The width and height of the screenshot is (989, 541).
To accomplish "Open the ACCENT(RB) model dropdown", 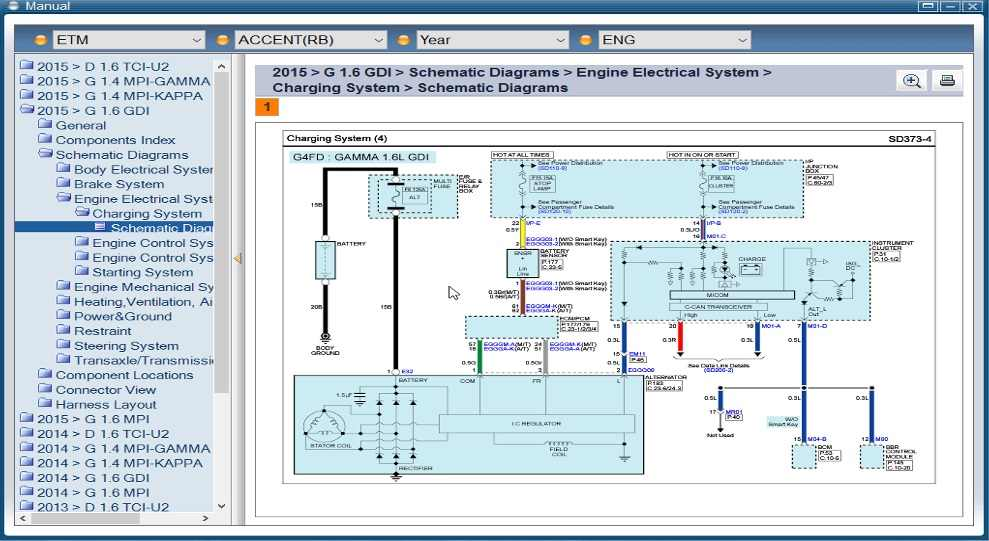I will [310, 40].
